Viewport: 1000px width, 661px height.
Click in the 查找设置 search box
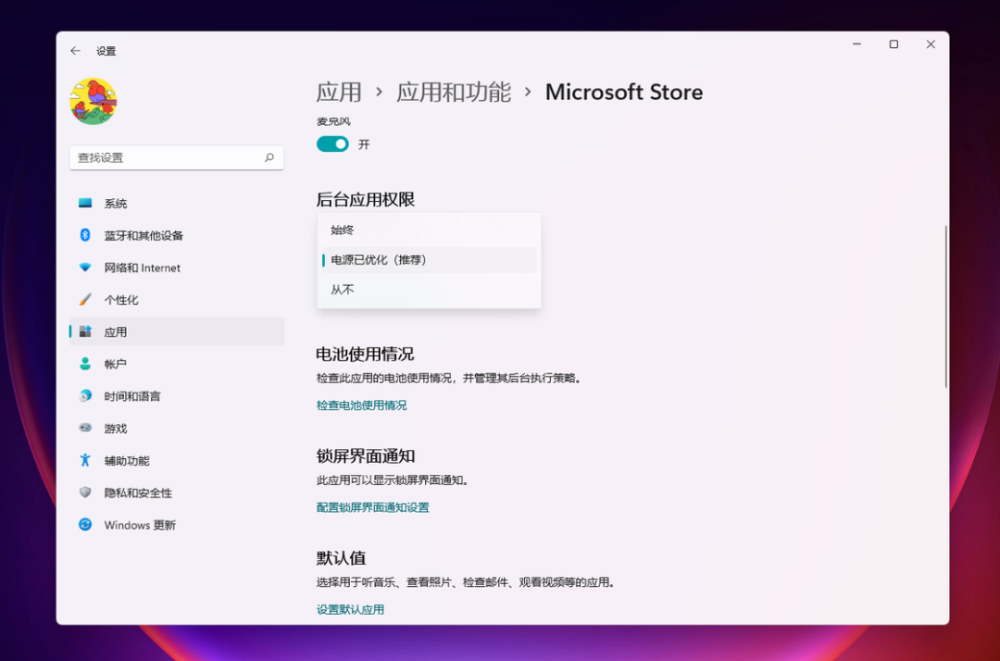[x=165, y=158]
